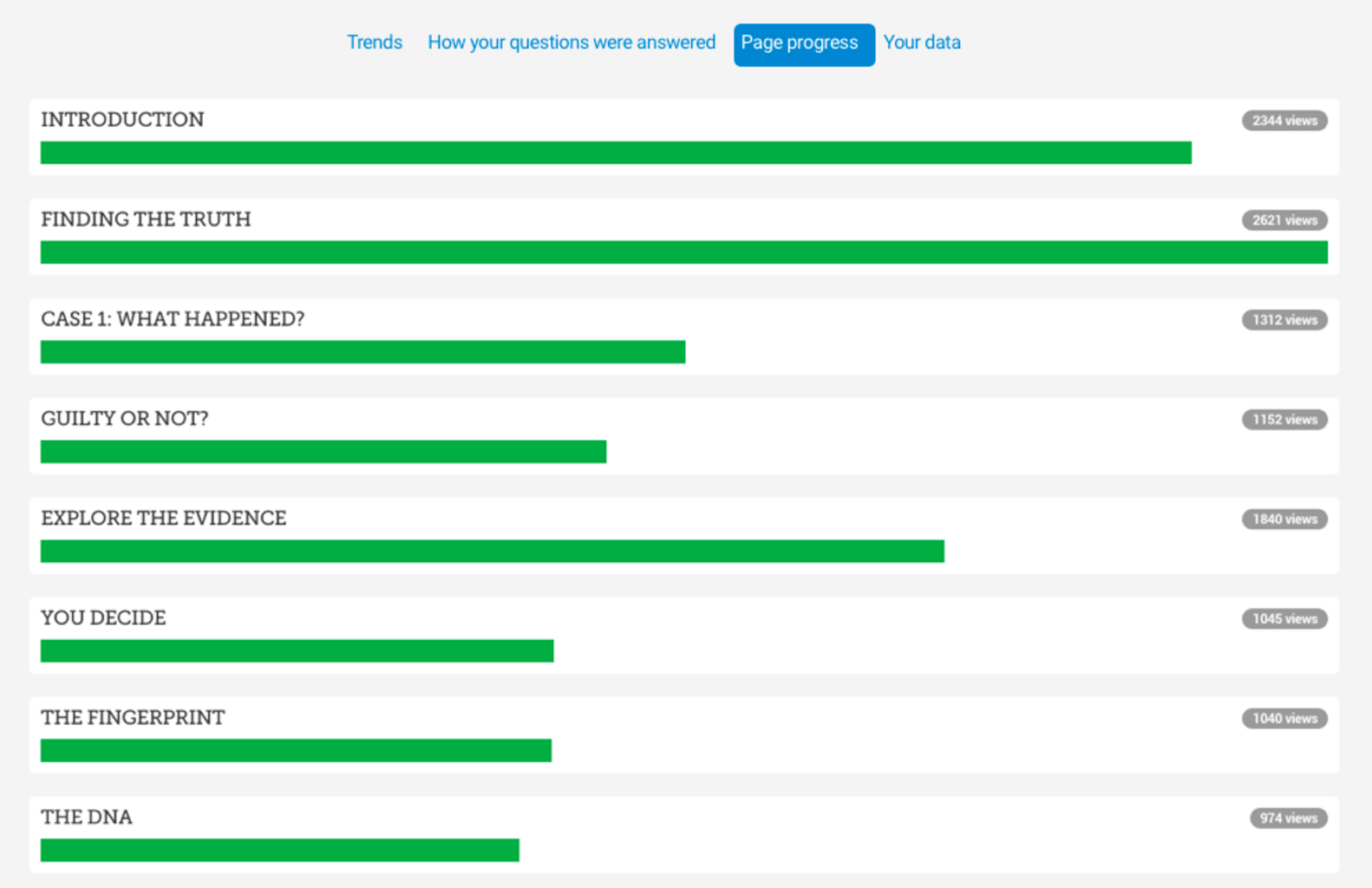The height and width of the screenshot is (888, 1372).
Task: Click the 974 views badge
Action: click(x=1288, y=819)
